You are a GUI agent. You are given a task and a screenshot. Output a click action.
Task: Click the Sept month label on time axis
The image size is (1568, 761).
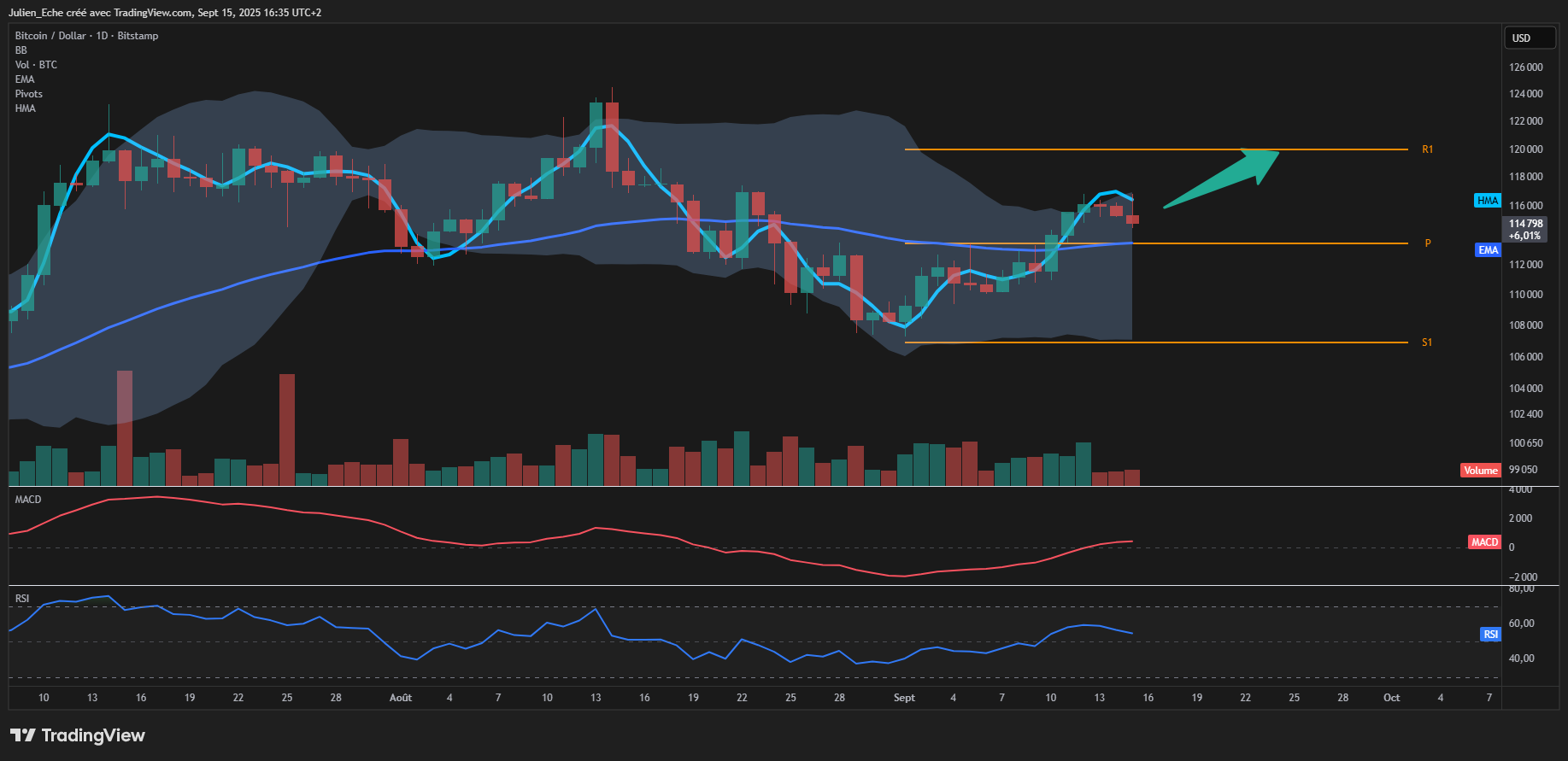point(904,698)
